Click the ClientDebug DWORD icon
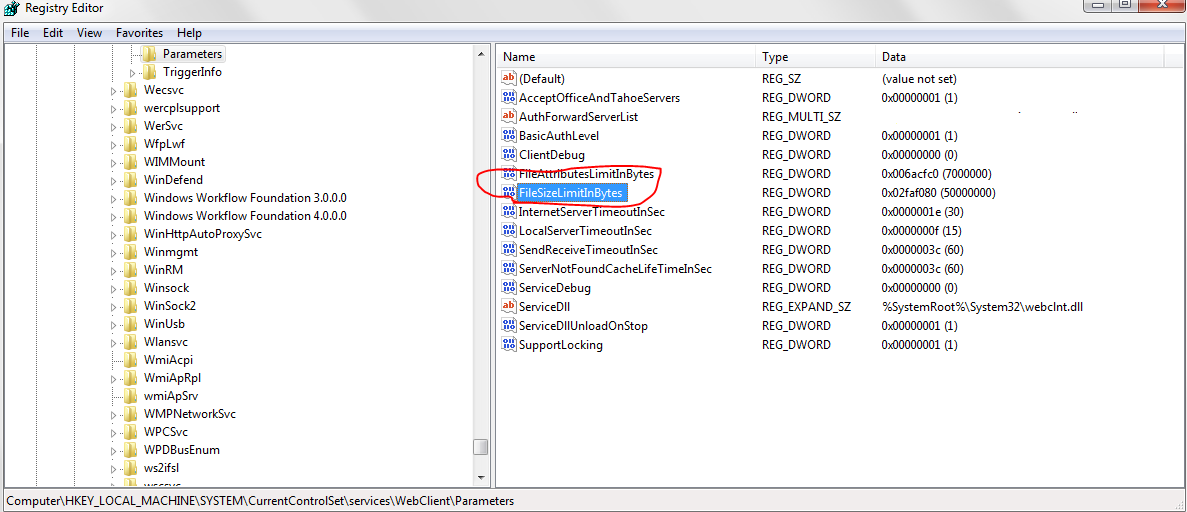This screenshot has width=1187, height=512. tap(509, 155)
